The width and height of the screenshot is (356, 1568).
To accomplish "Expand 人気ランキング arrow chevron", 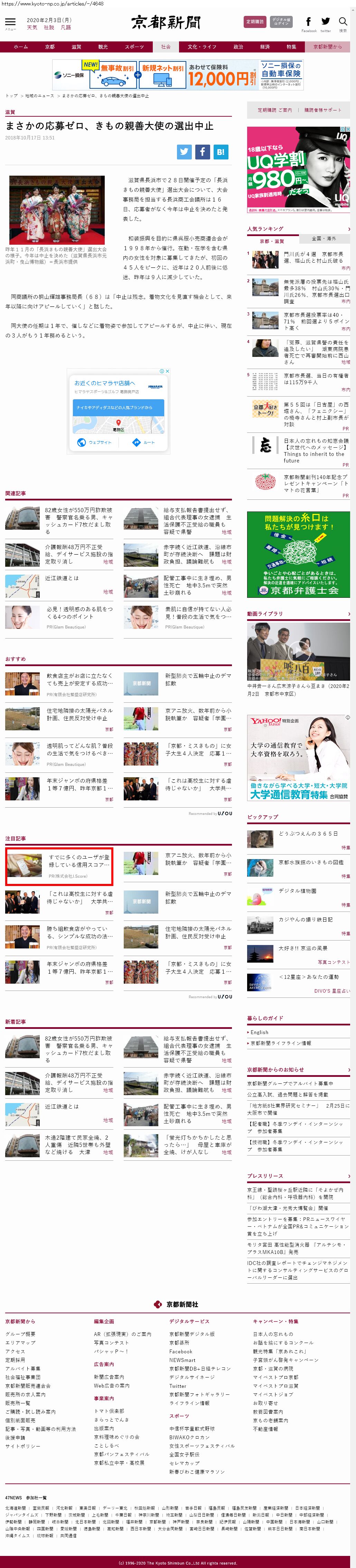I will pos(349,229).
